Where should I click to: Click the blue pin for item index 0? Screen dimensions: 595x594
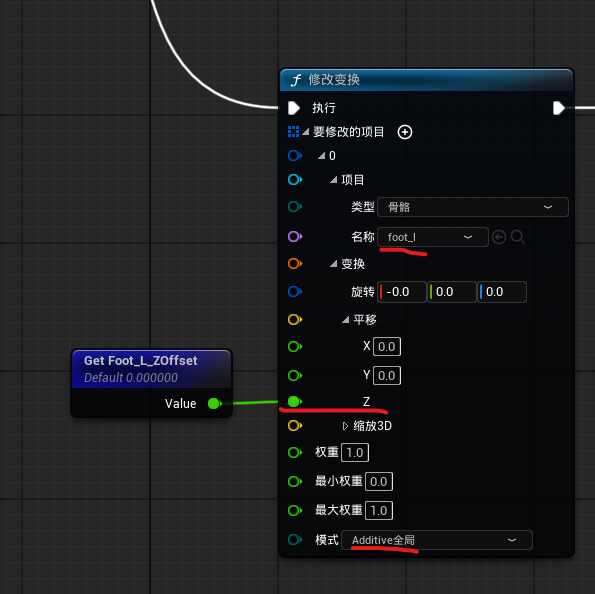coord(295,156)
